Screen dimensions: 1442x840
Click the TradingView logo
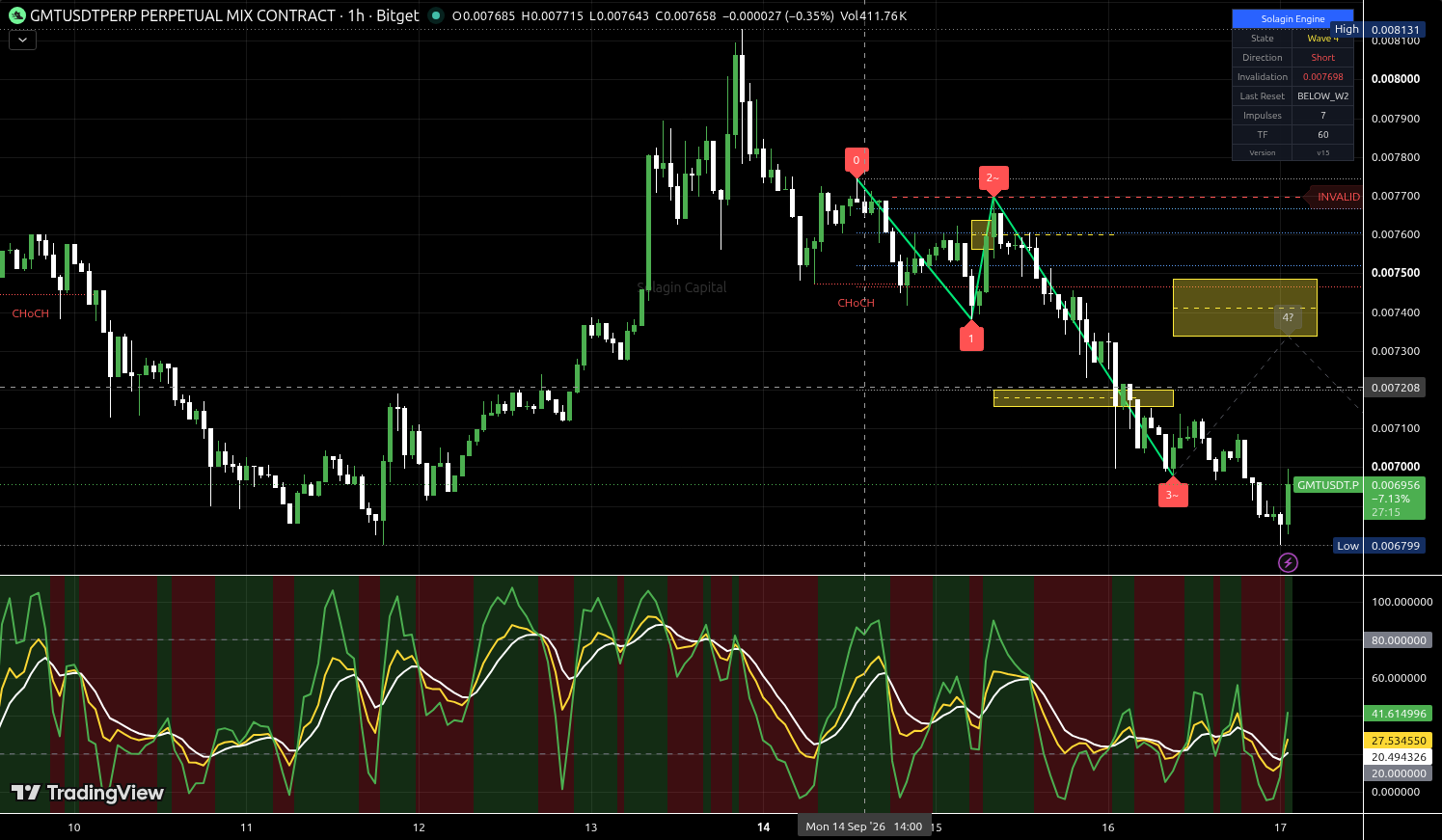88,793
